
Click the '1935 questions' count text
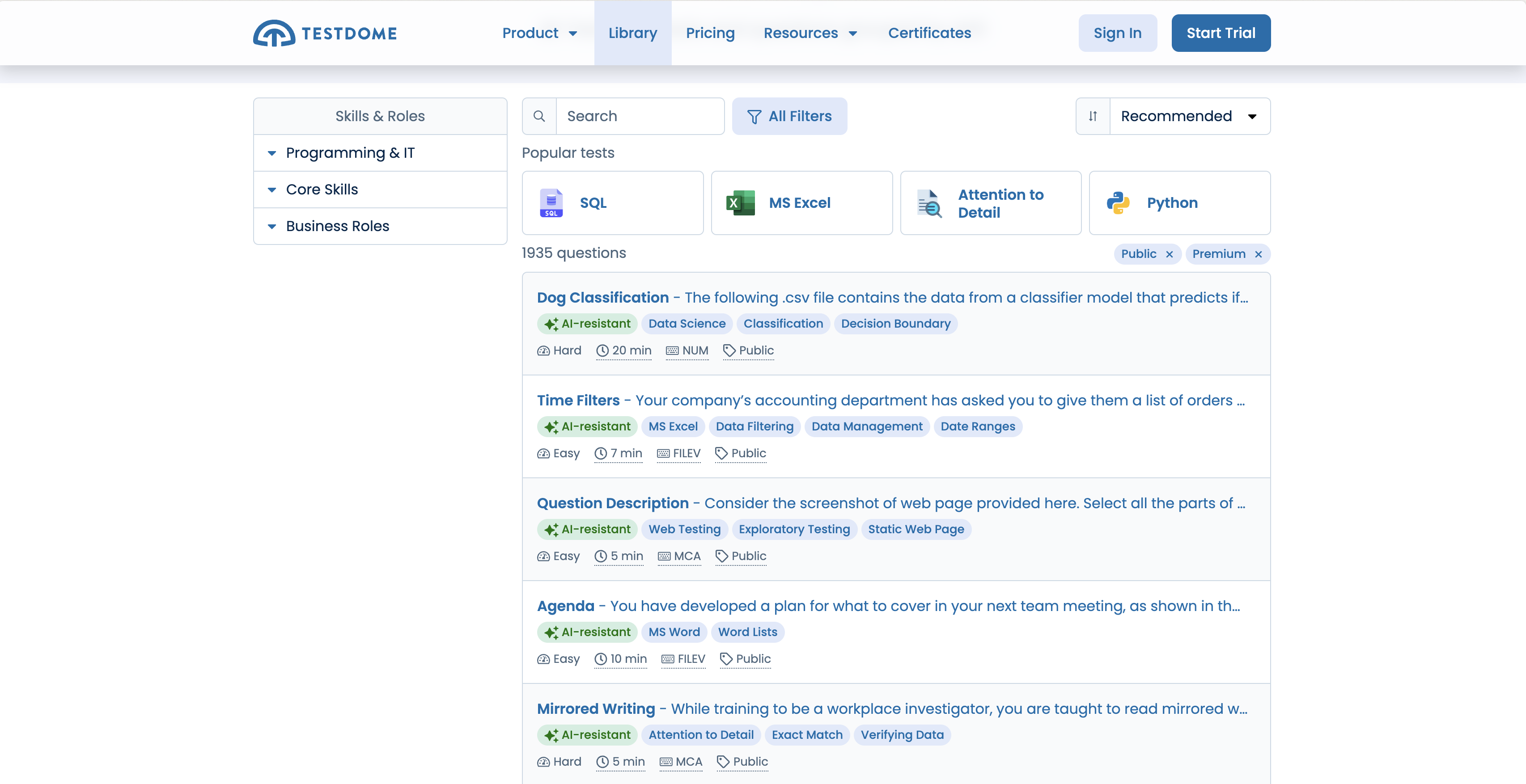(x=573, y=253)
